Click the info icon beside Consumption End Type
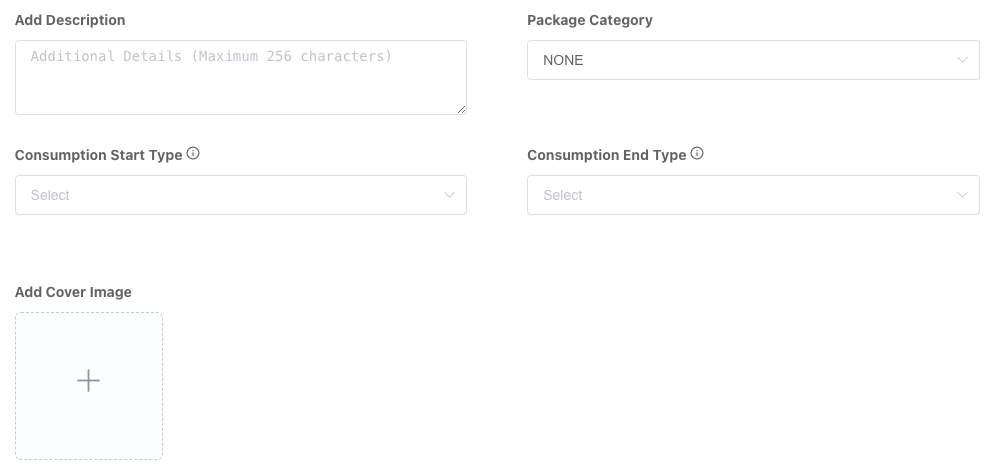The image size is (993, 471). 698,154
